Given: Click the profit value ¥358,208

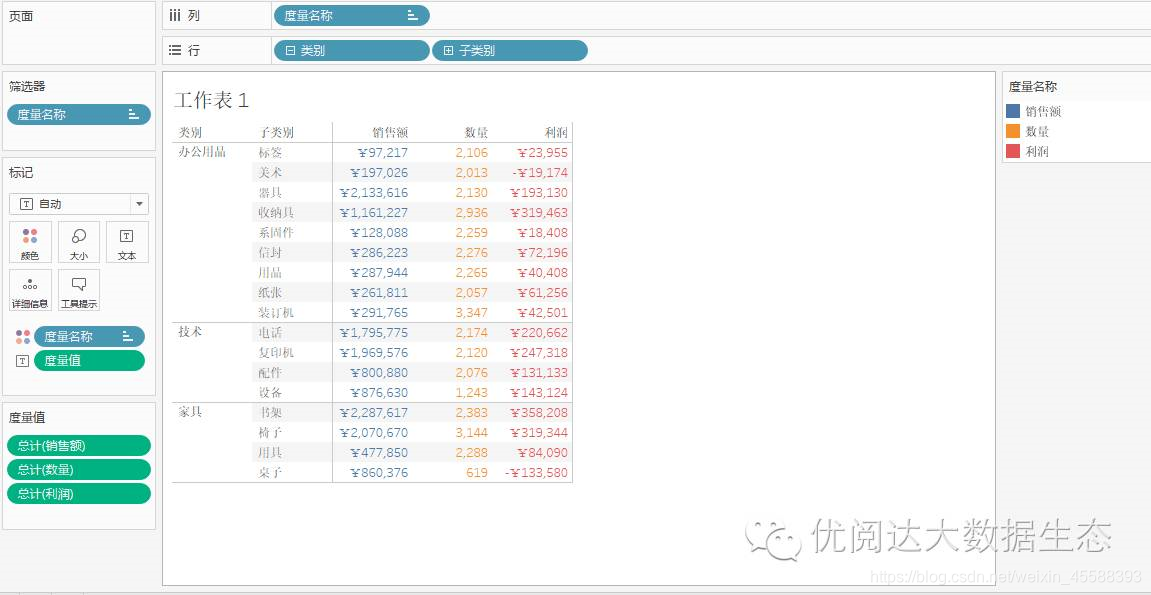Looking at the screenshot, I should point(540,412).
